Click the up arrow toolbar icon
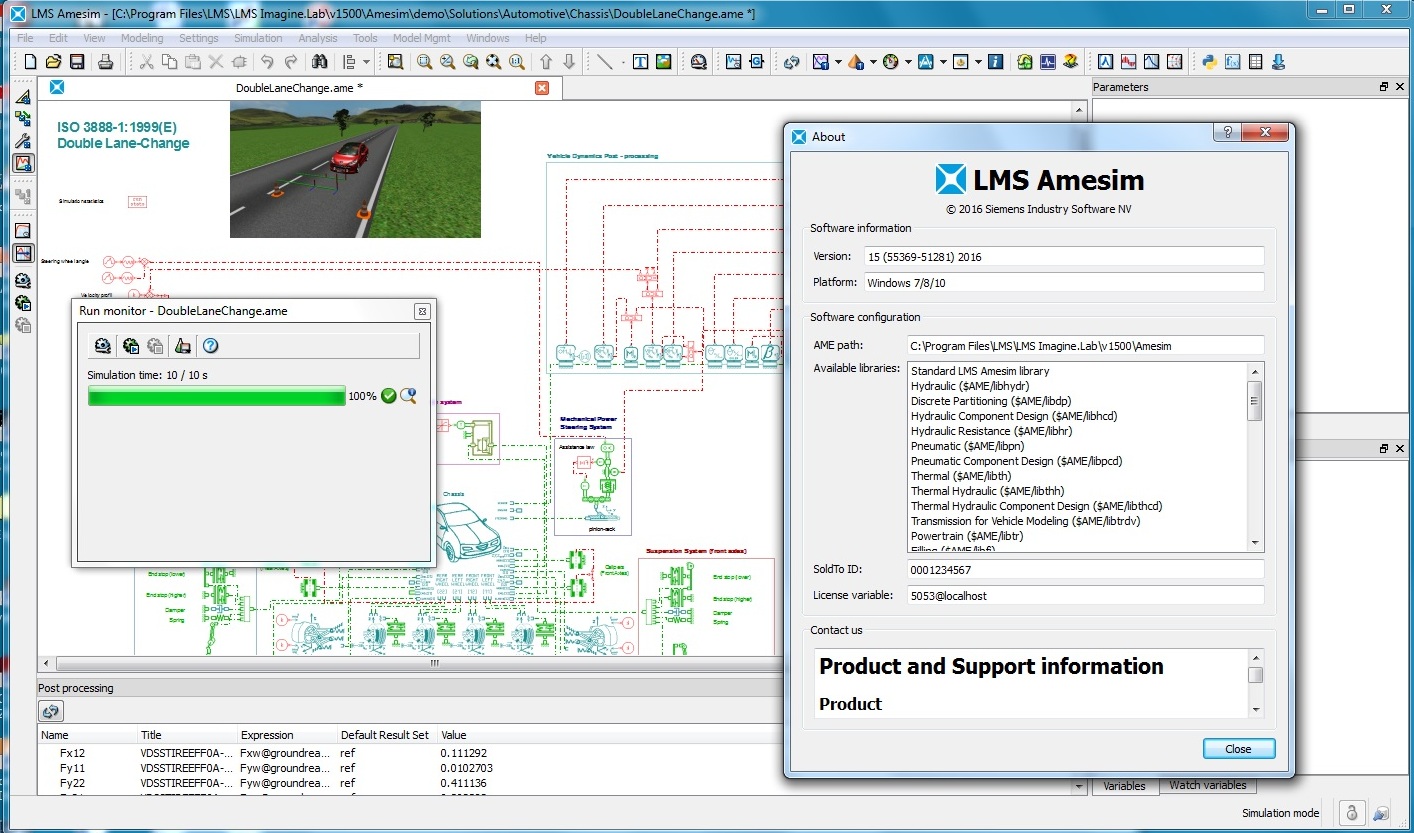The width and height of the screenshot is (1414, 833). (x=546, y=62)
